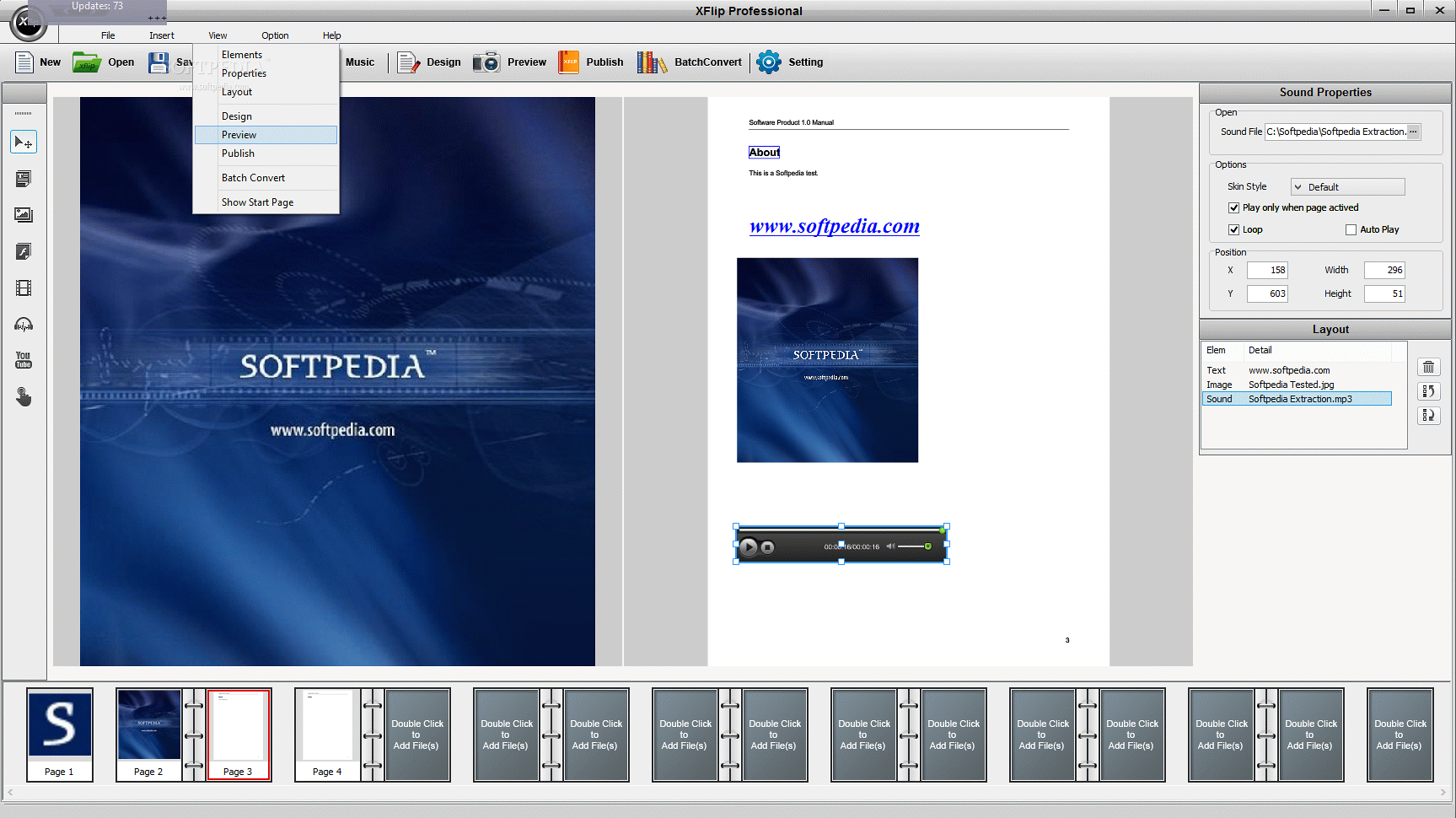Screen dimensions: 1456x818
Task: Choose Elements in the View menu
Action: point(266,55)
